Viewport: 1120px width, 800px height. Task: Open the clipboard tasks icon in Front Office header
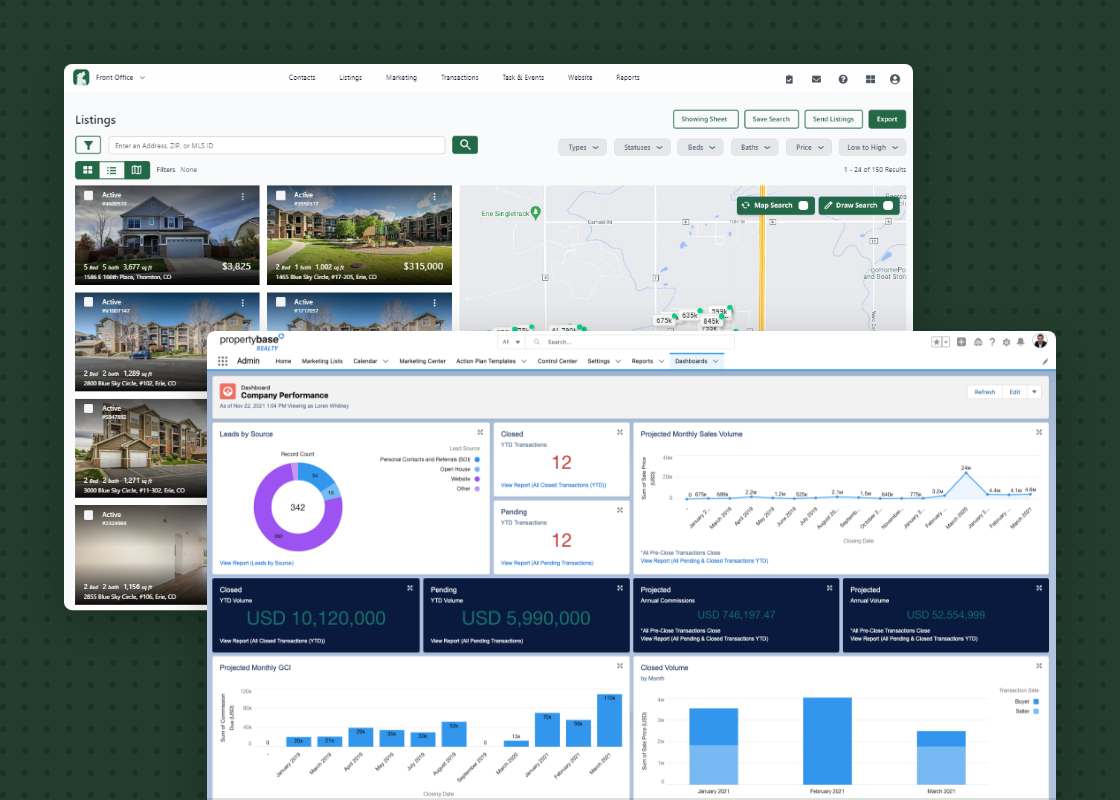click(x=789, y=79)
